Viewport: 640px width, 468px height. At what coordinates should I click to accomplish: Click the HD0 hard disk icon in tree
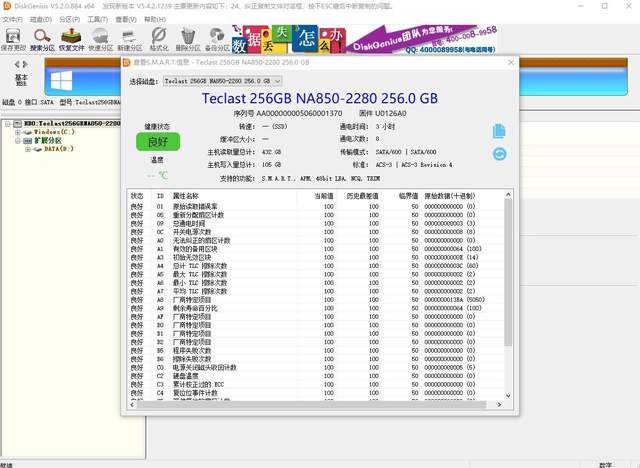pyautogui.click(x=18, y=123)
